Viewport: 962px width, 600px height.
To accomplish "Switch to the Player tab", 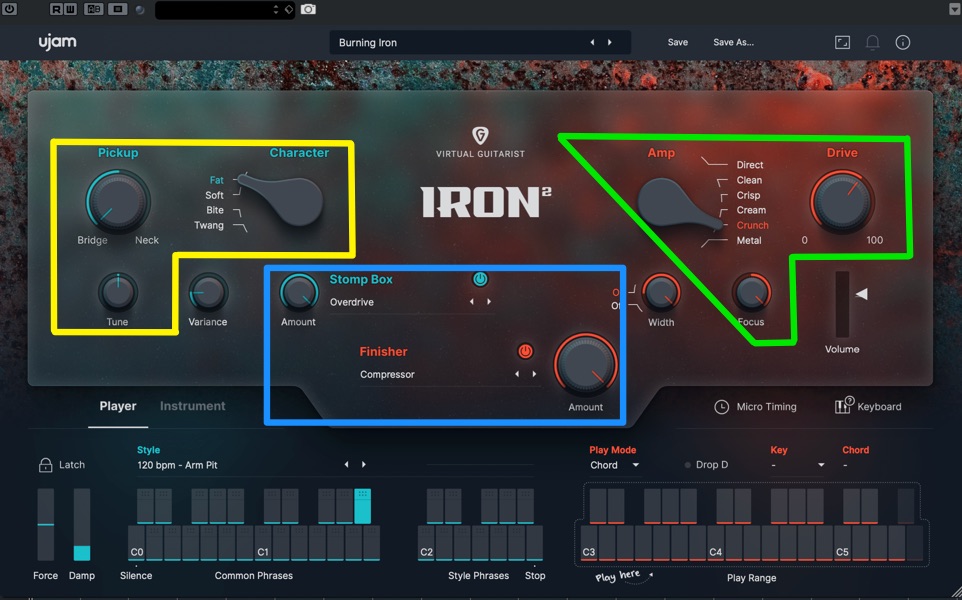I will 118,406.
